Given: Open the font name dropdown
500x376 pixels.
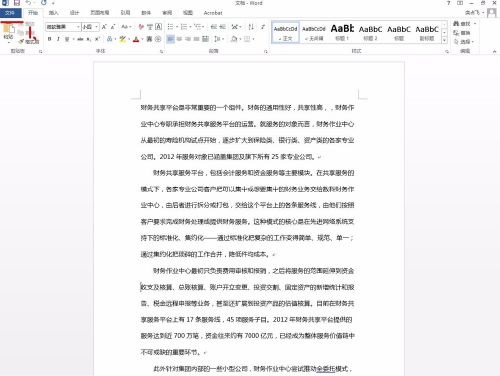Looking at the screenshot, I should pos(78,27).
